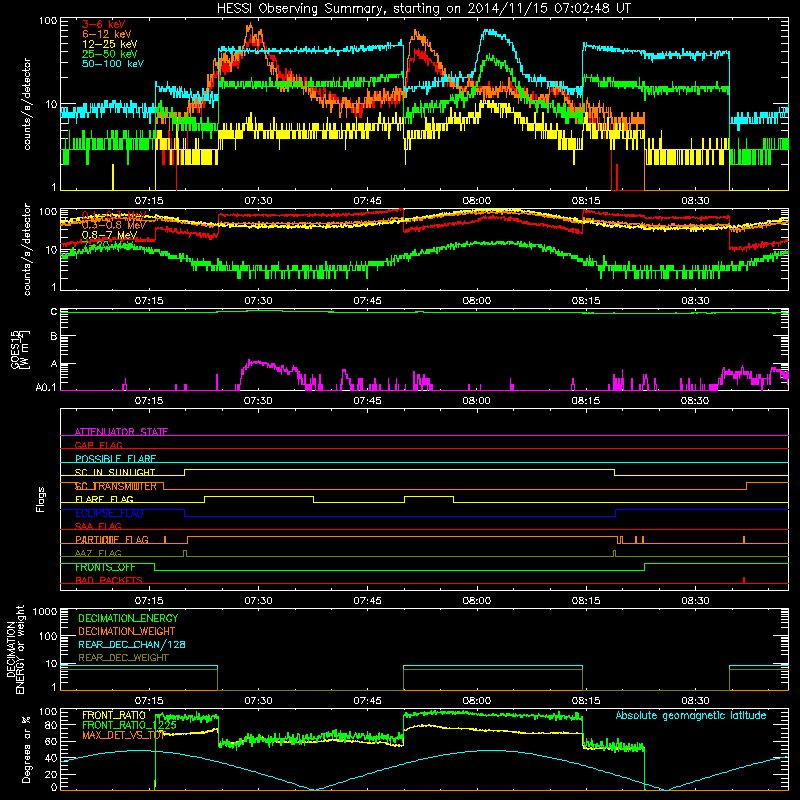Click the cyan 50-100 keV legend label

[x=112, y=64]
